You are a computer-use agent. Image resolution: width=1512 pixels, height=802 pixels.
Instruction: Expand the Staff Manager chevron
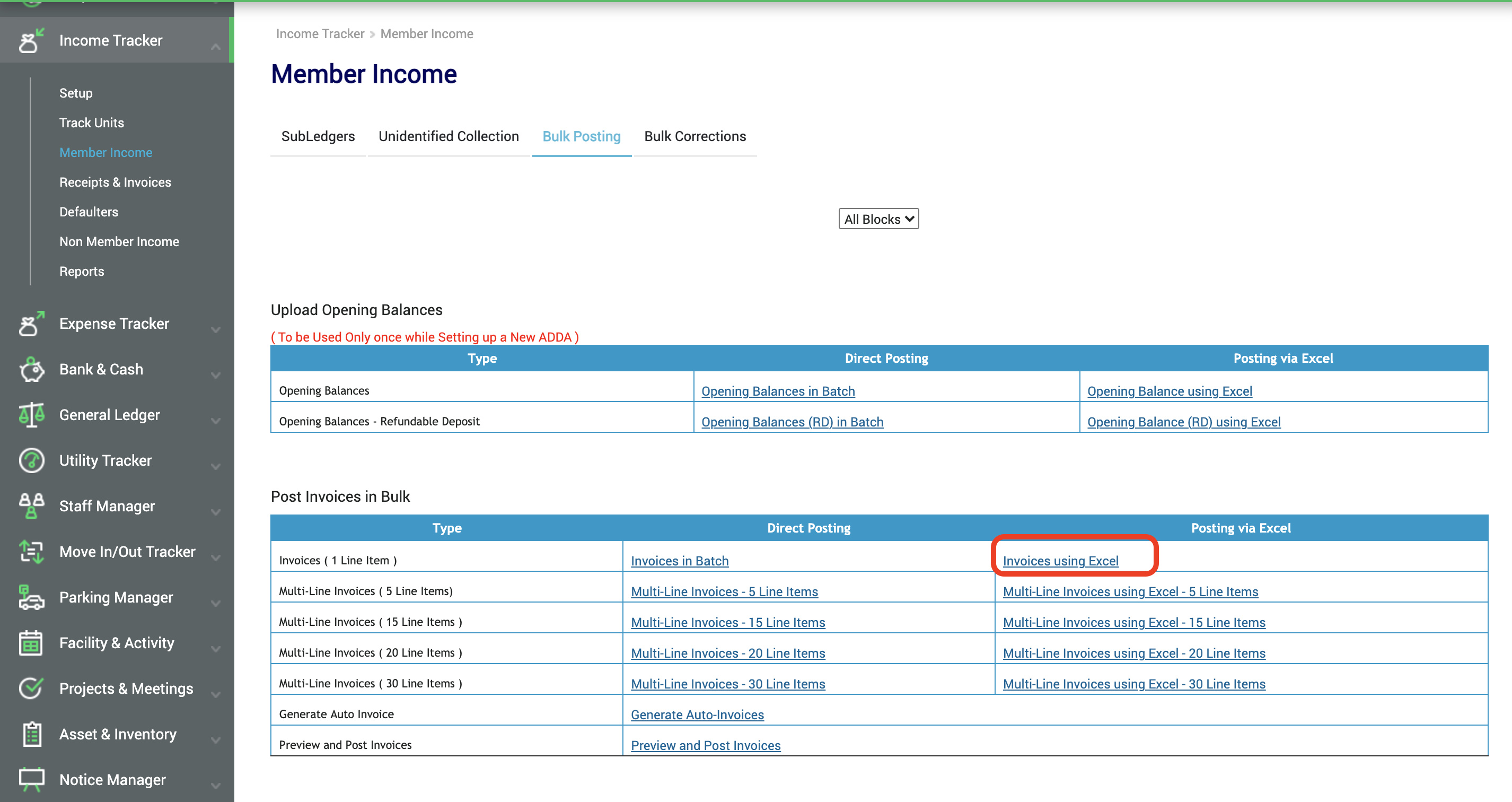coord(215,512)
